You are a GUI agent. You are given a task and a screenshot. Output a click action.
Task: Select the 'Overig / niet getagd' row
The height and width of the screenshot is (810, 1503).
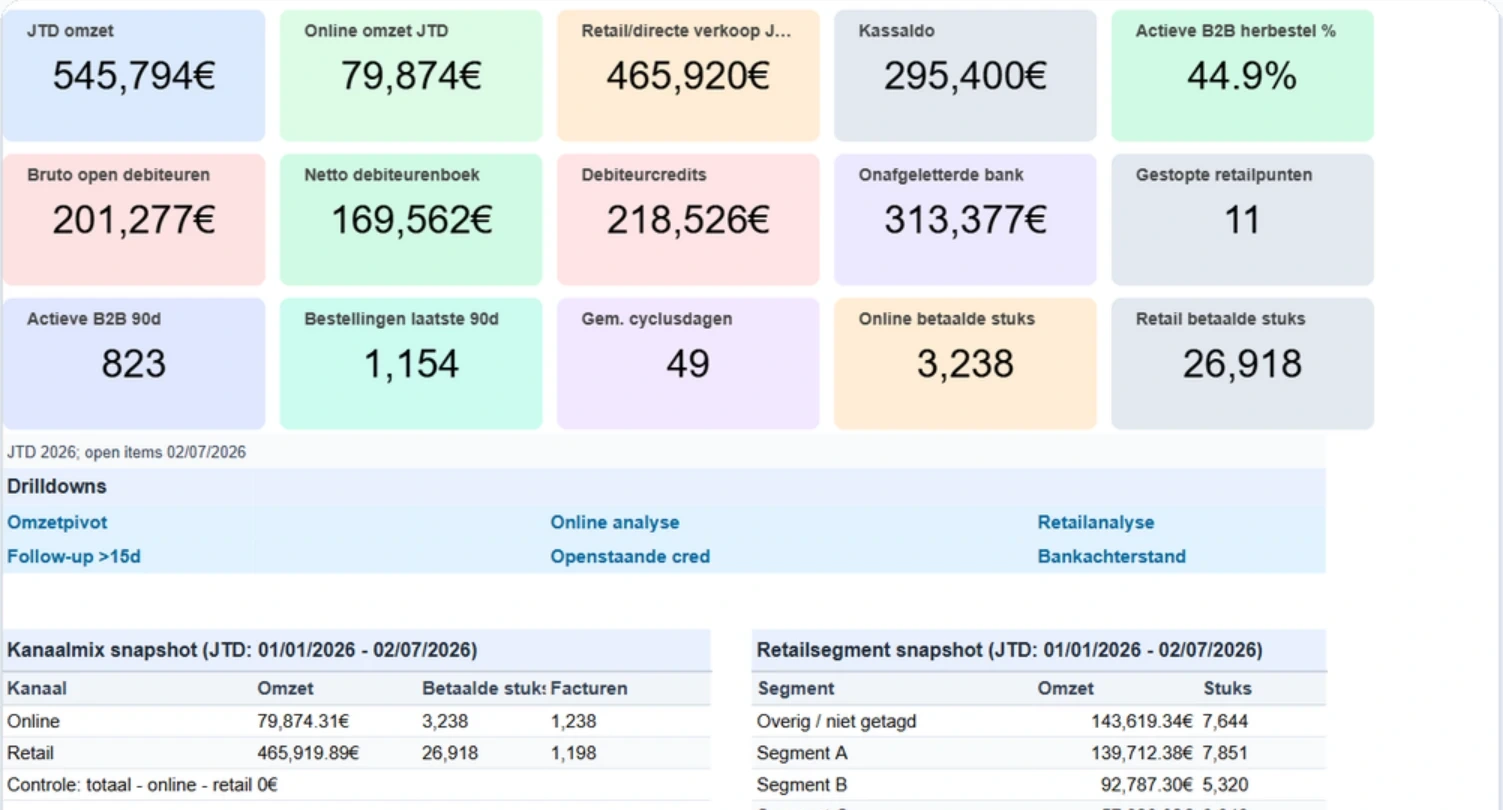tap(1039, 721)
